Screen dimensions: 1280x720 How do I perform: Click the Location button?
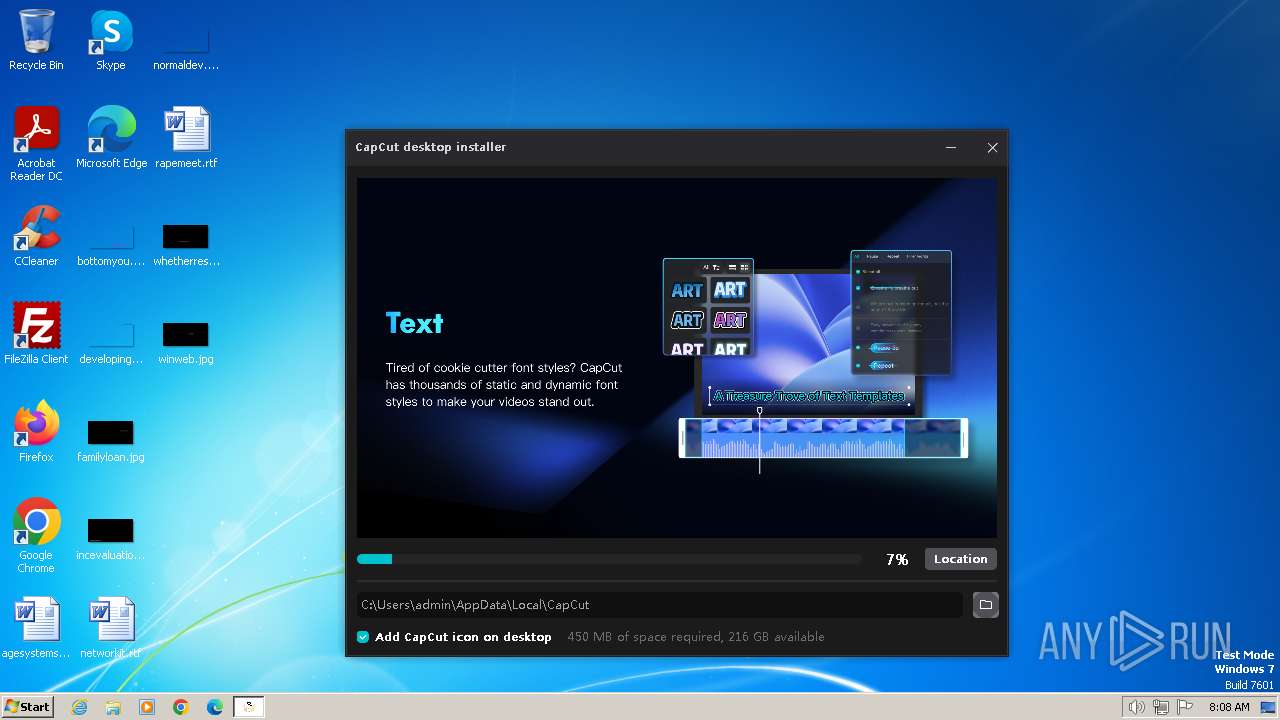pos(960,559)
